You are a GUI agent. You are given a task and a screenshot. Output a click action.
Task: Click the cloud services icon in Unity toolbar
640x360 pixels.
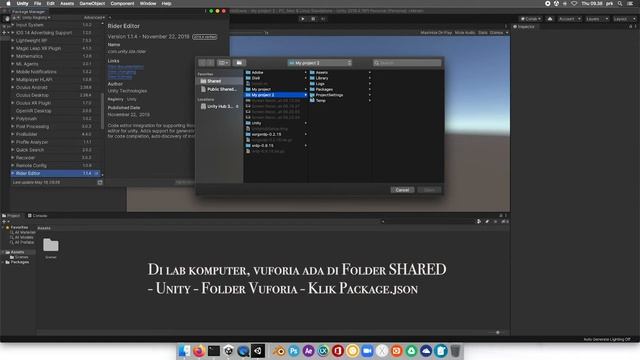click(550, 19)
